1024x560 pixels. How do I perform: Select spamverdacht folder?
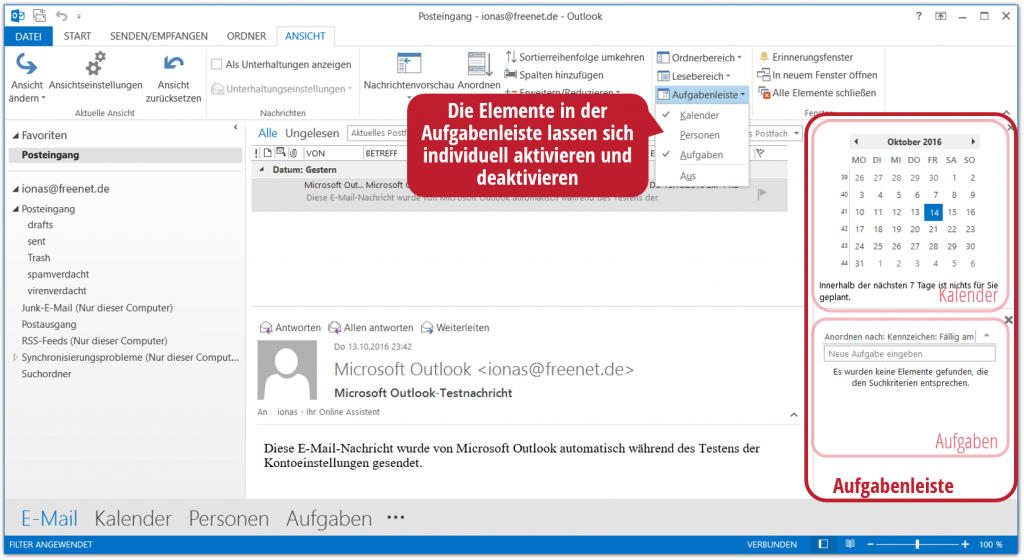(x=58, y=275)
